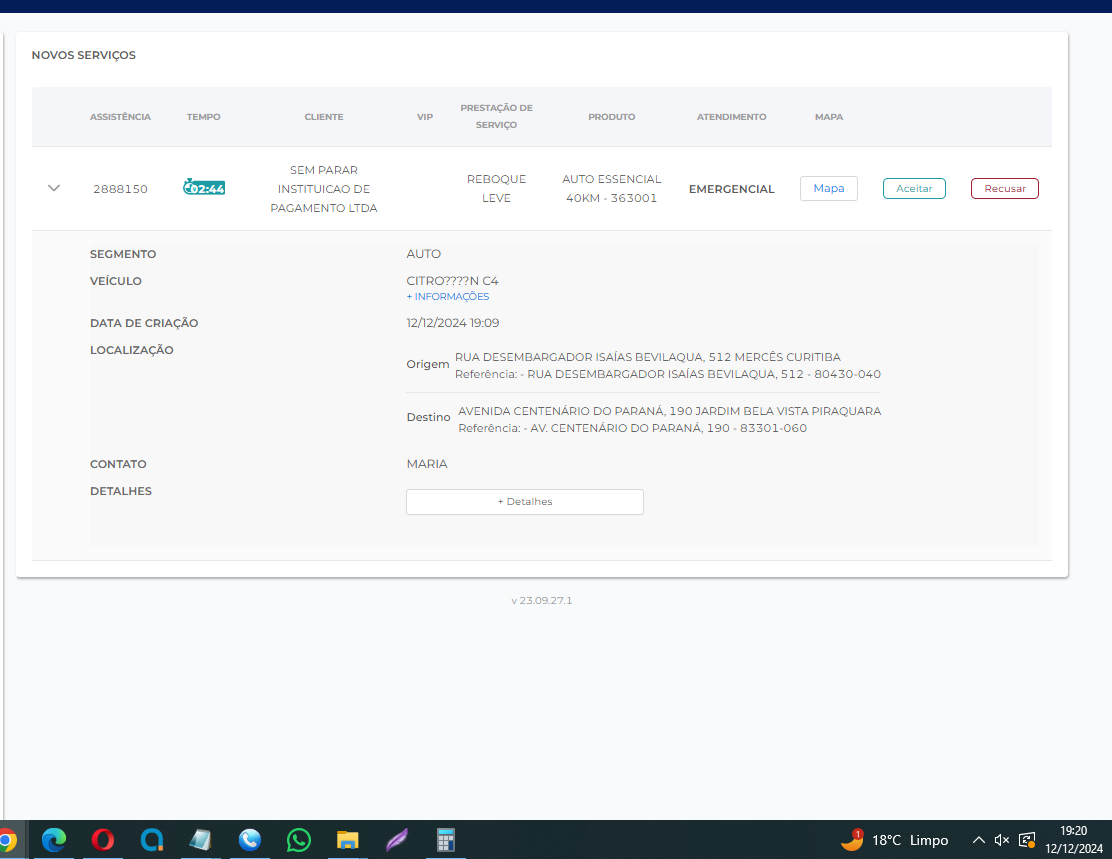The height and width of the screenshot is (859, 1112).
Task: Expand the + Detalhes section
Action: pyautogui.click(x=524, y=502)
